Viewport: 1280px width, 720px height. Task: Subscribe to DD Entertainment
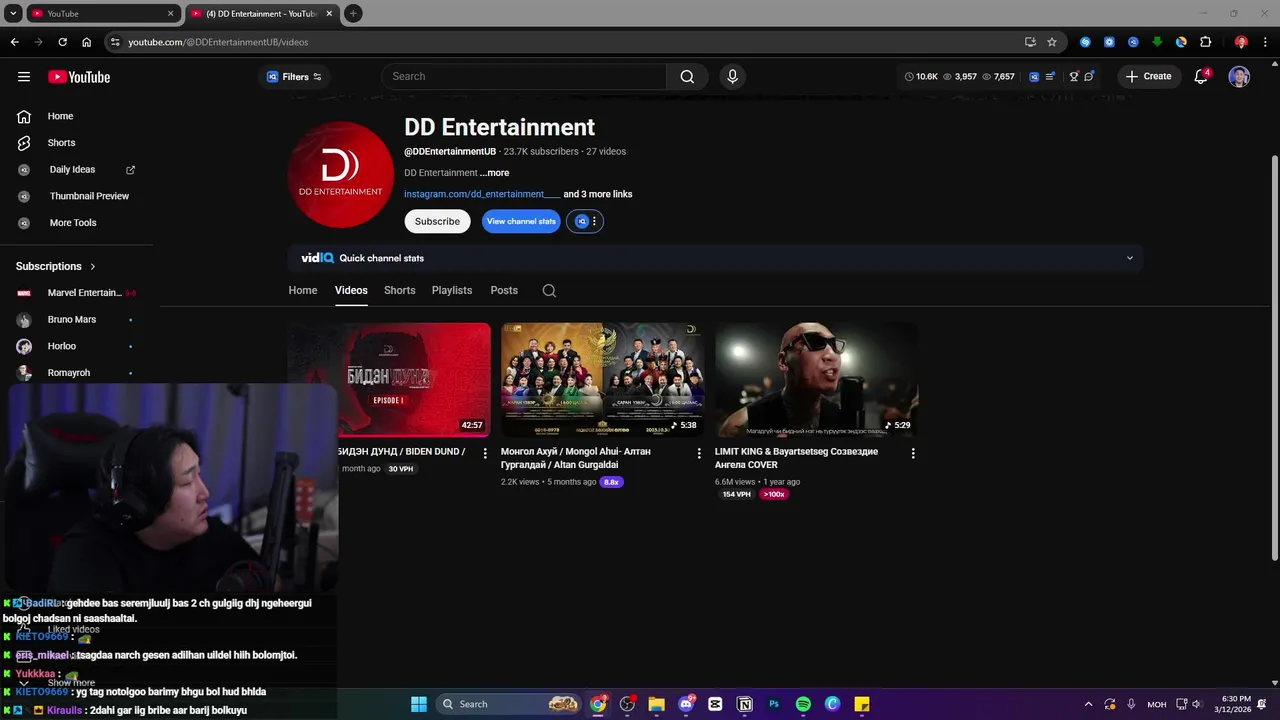point(437,221)
